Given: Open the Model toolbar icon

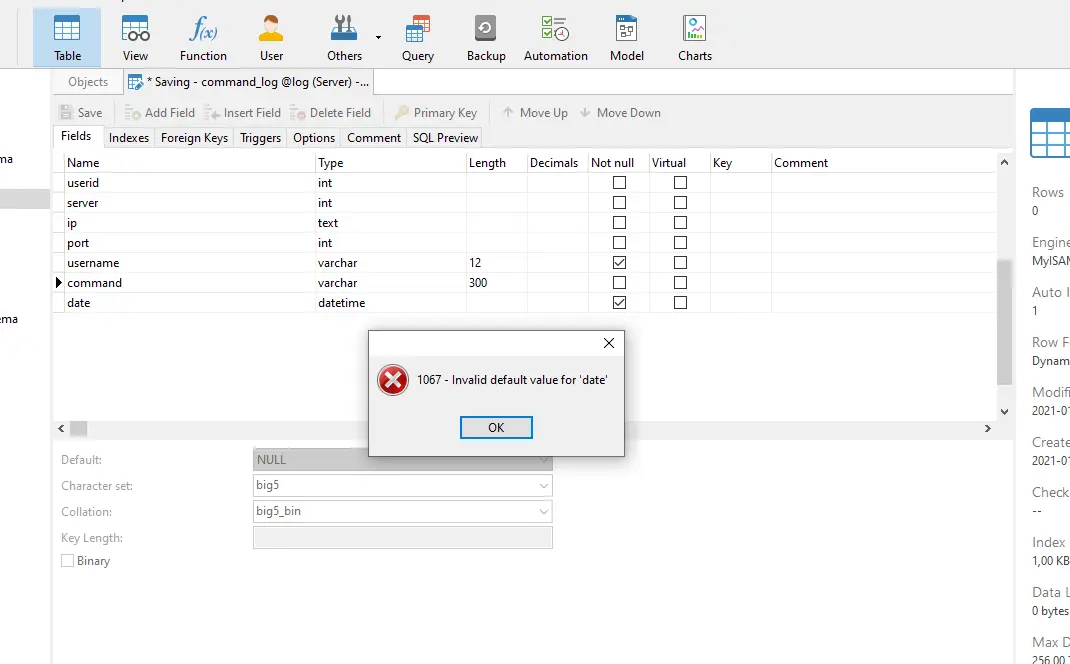Looking at the screenshot, I should click(626, 37).
